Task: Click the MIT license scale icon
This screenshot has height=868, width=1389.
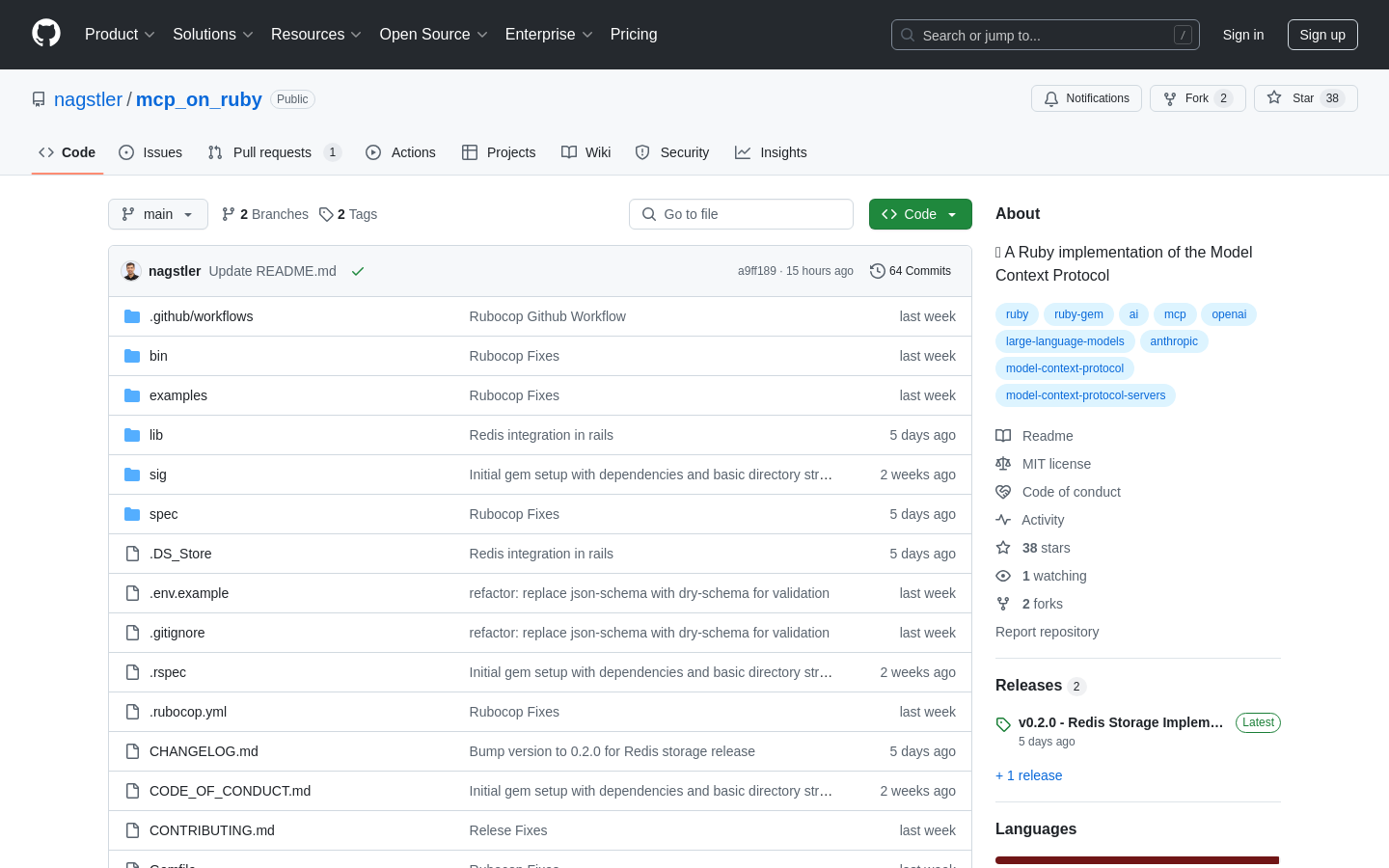Action: pyautogui.click(x=1003, y=464)
